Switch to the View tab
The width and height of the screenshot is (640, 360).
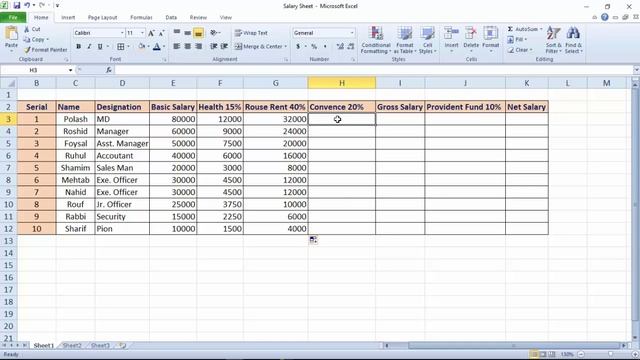225,18
